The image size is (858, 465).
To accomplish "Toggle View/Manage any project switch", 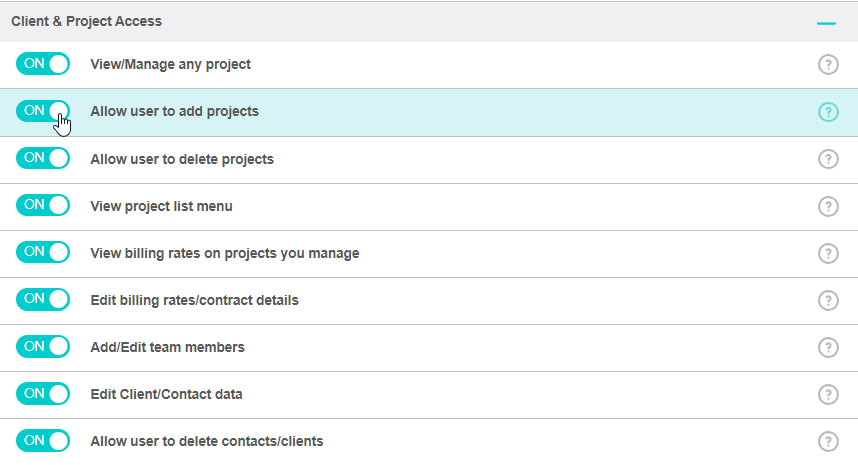I will (x=43, y=64).
